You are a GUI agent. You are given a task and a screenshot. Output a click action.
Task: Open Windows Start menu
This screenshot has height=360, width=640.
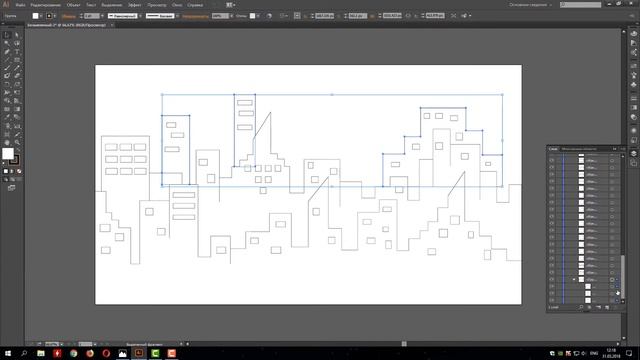coord(8,353)
